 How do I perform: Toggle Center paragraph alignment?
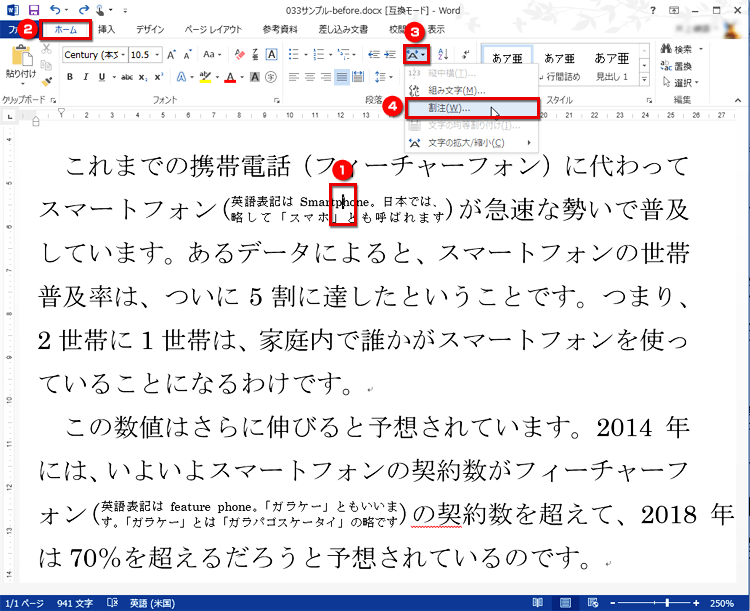click(310, 77)
